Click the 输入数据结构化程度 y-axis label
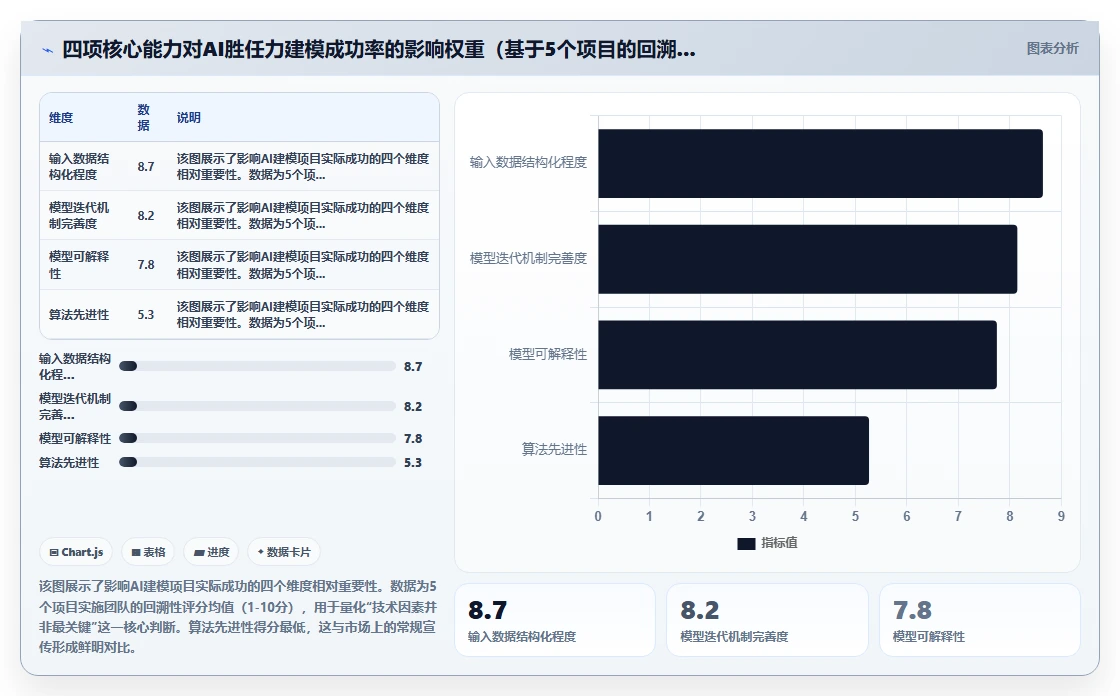 coord(528,162)
